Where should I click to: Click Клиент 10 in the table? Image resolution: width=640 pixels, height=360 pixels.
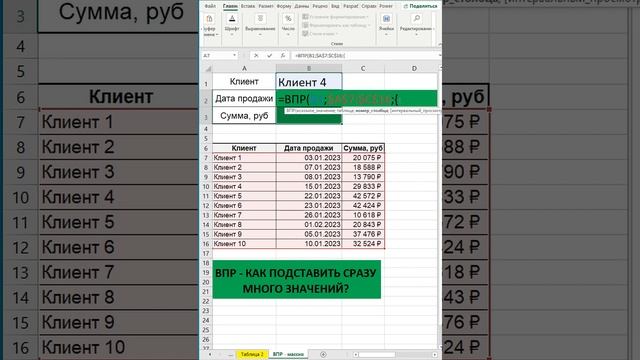point(244,244)
